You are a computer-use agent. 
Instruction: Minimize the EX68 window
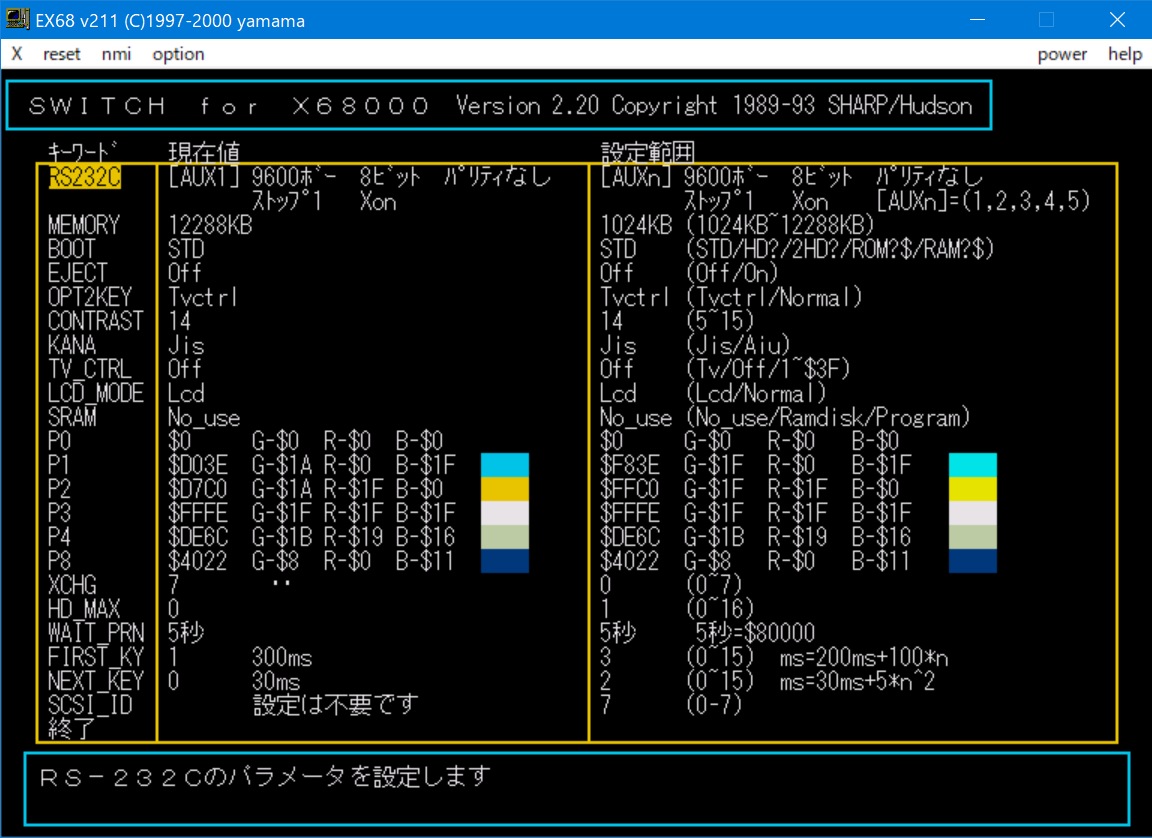coord(977,20)
